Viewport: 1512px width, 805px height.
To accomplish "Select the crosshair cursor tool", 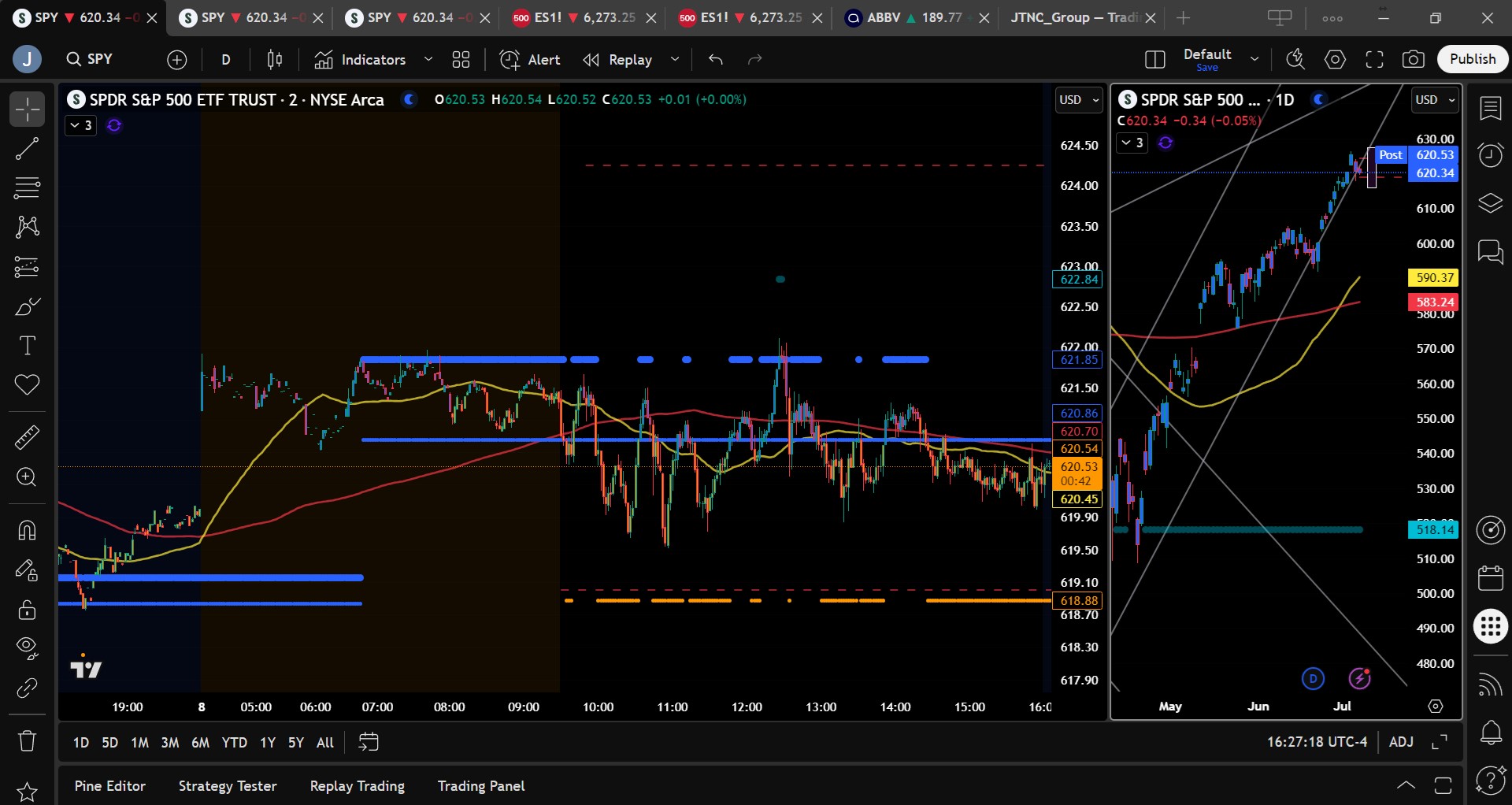I will 27,109.
